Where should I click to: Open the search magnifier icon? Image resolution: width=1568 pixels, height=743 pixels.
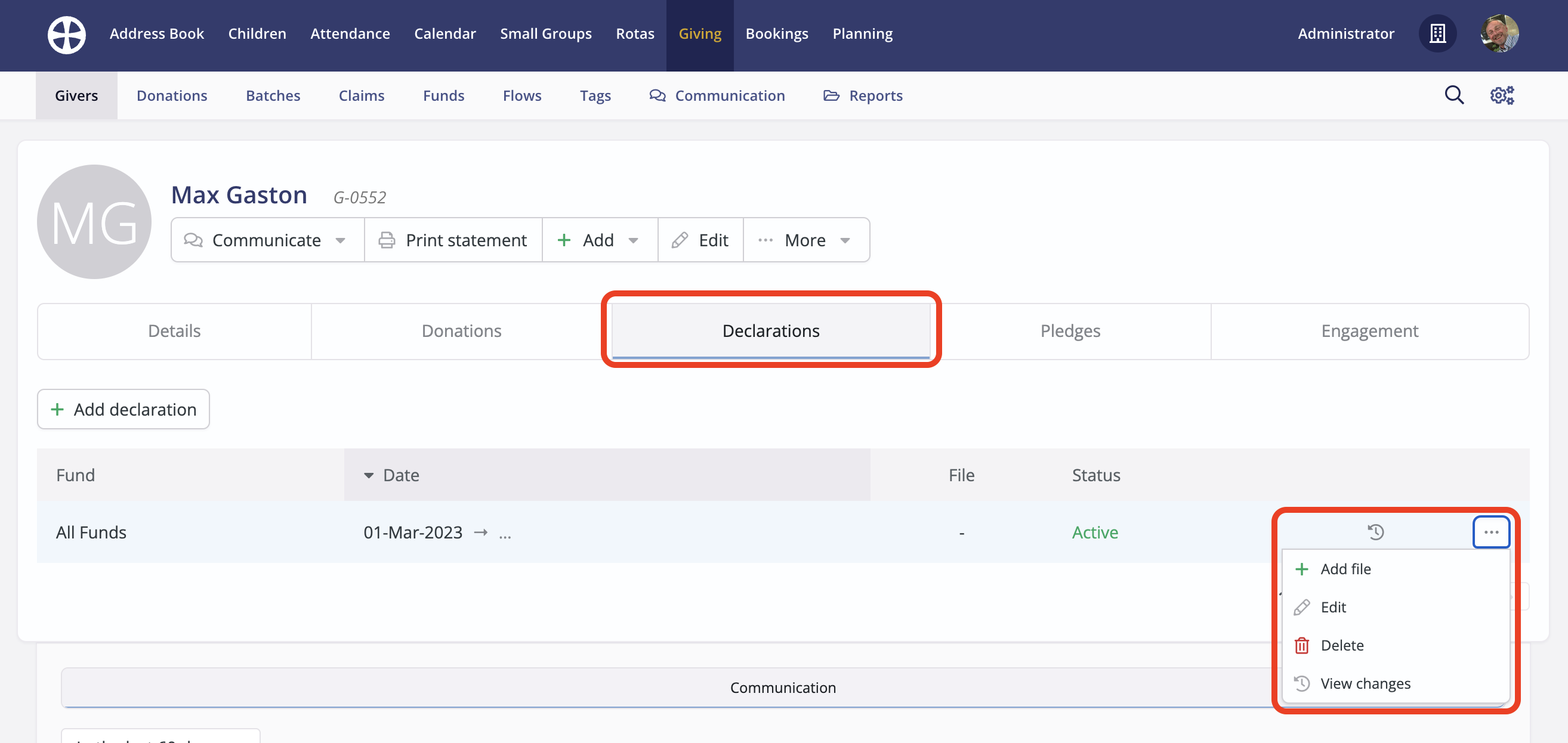[1453, 95]
